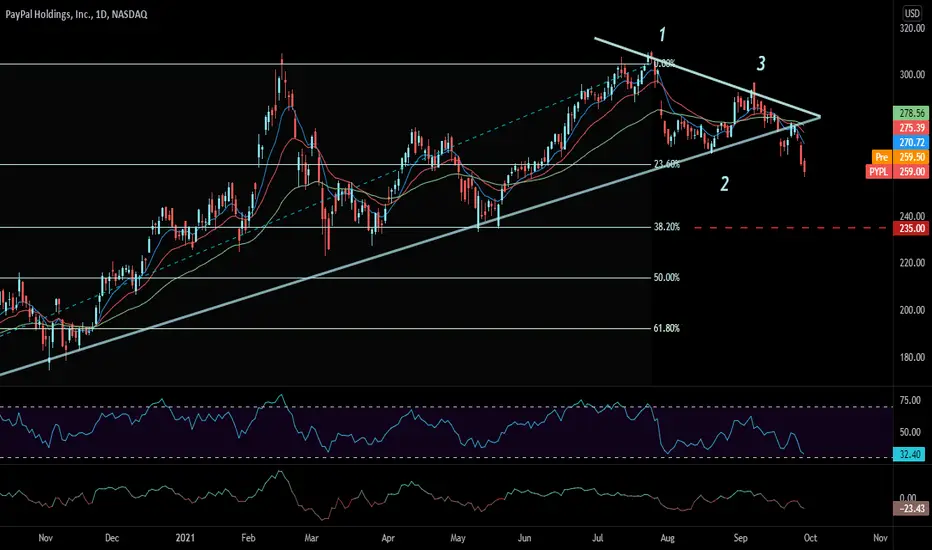932x550 pixels.
Task: Click the 32.40 RSI value label
Action: (x=909, y=455)
